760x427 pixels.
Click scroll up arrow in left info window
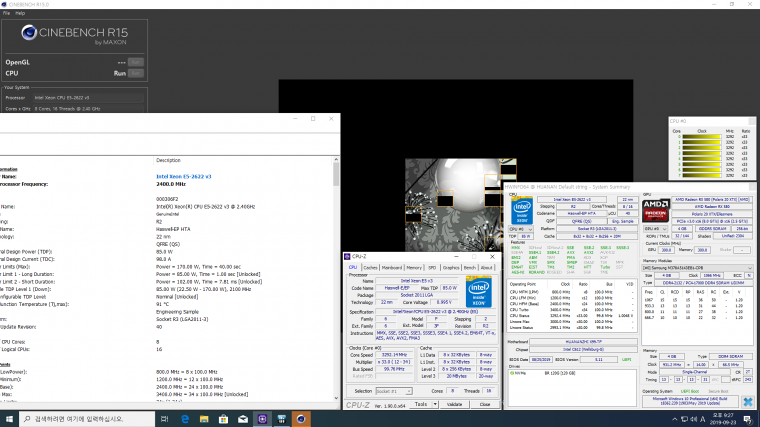[x=336, y=159]
